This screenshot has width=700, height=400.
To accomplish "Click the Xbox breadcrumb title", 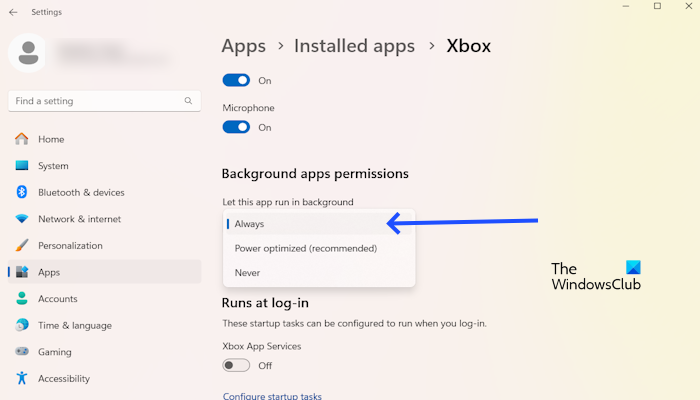I will (468, 46).
